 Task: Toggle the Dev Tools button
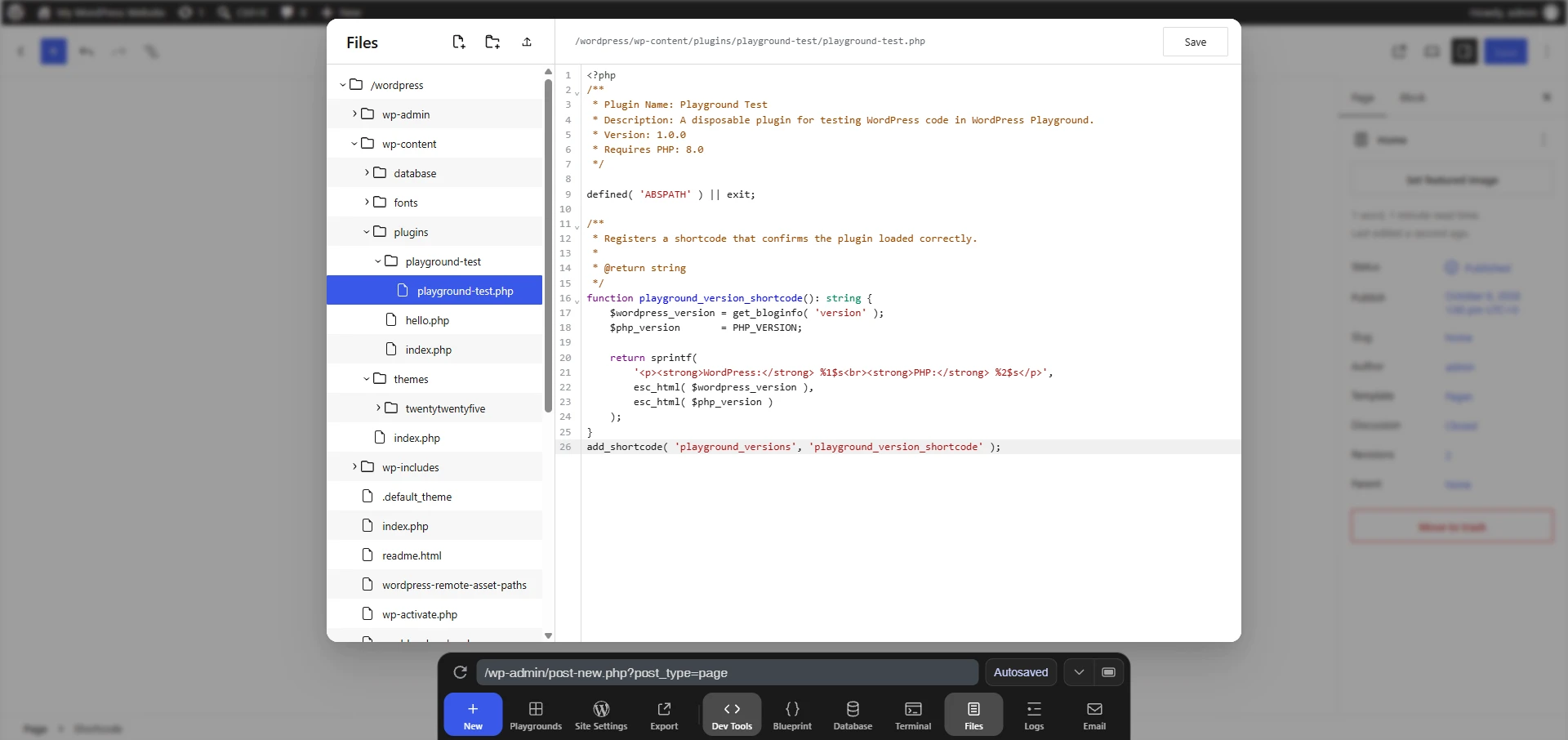point(732,715)
